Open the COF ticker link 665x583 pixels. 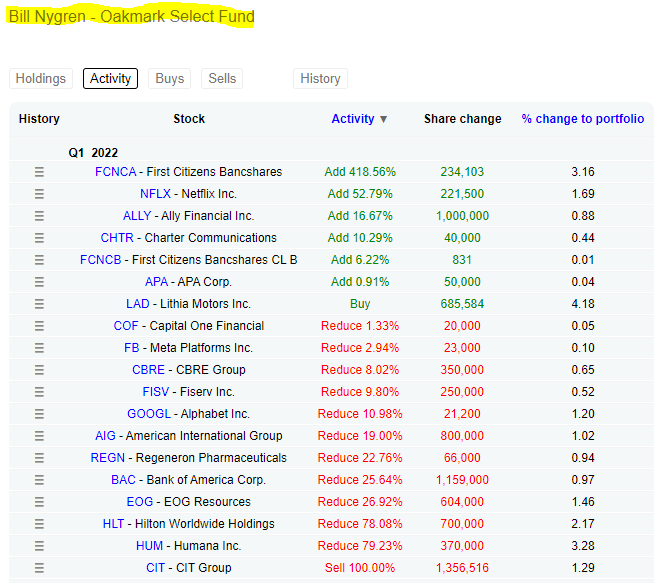coord(126,326)
